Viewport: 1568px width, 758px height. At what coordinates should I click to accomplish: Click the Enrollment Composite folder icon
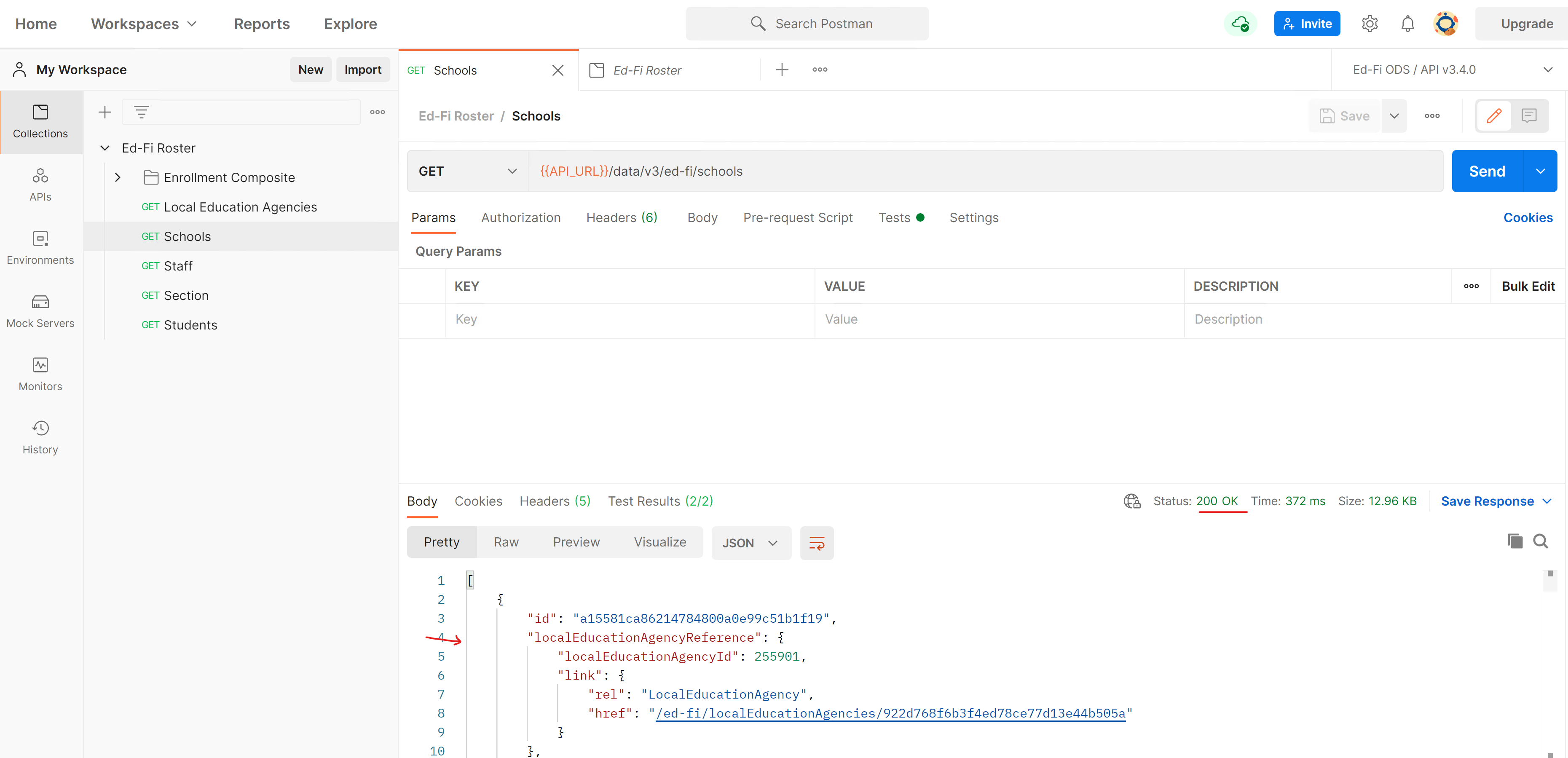(151, 177)
